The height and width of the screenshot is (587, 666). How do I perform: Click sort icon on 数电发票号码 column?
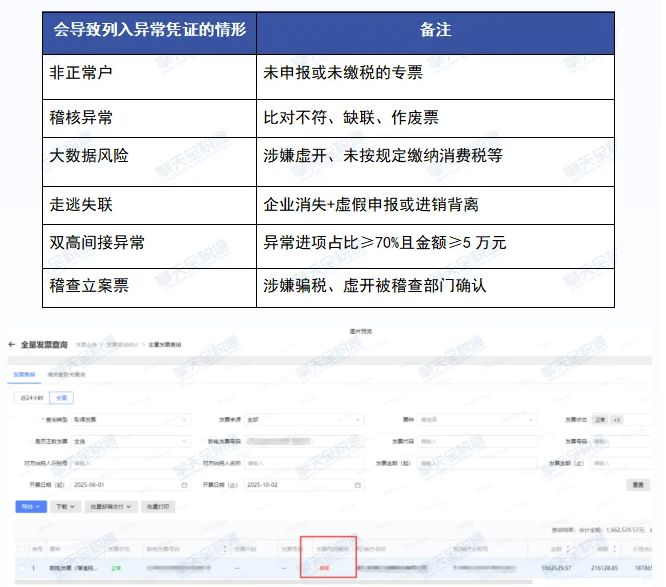coord(224,549)
